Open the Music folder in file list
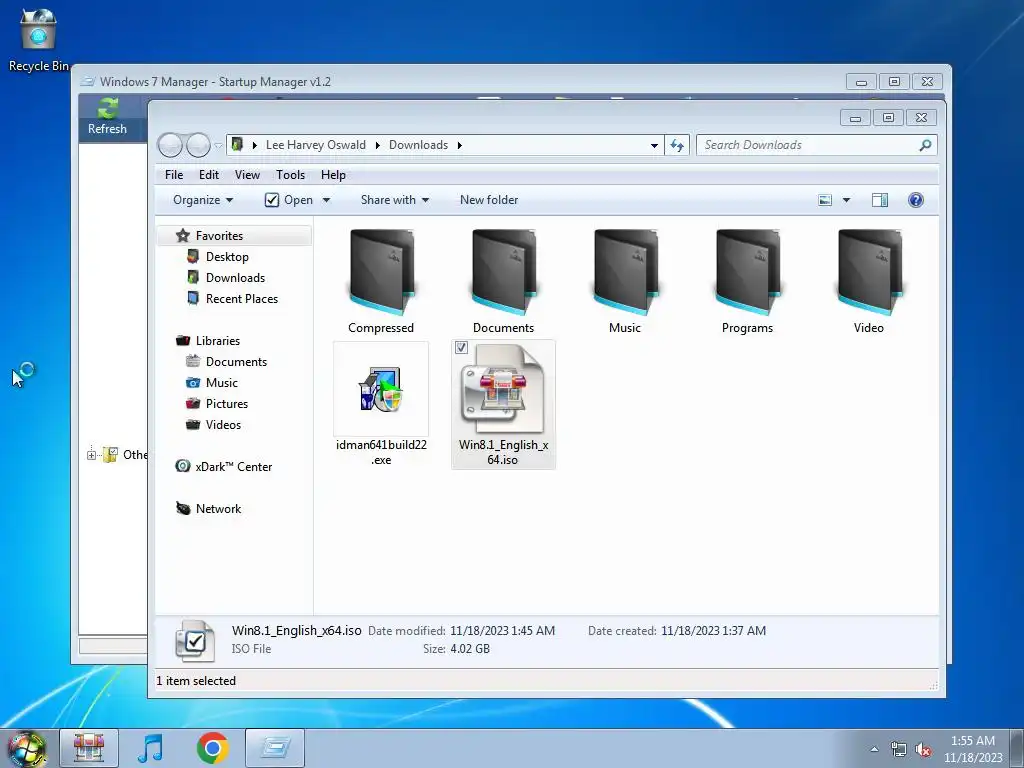 [x=625, y=281]
